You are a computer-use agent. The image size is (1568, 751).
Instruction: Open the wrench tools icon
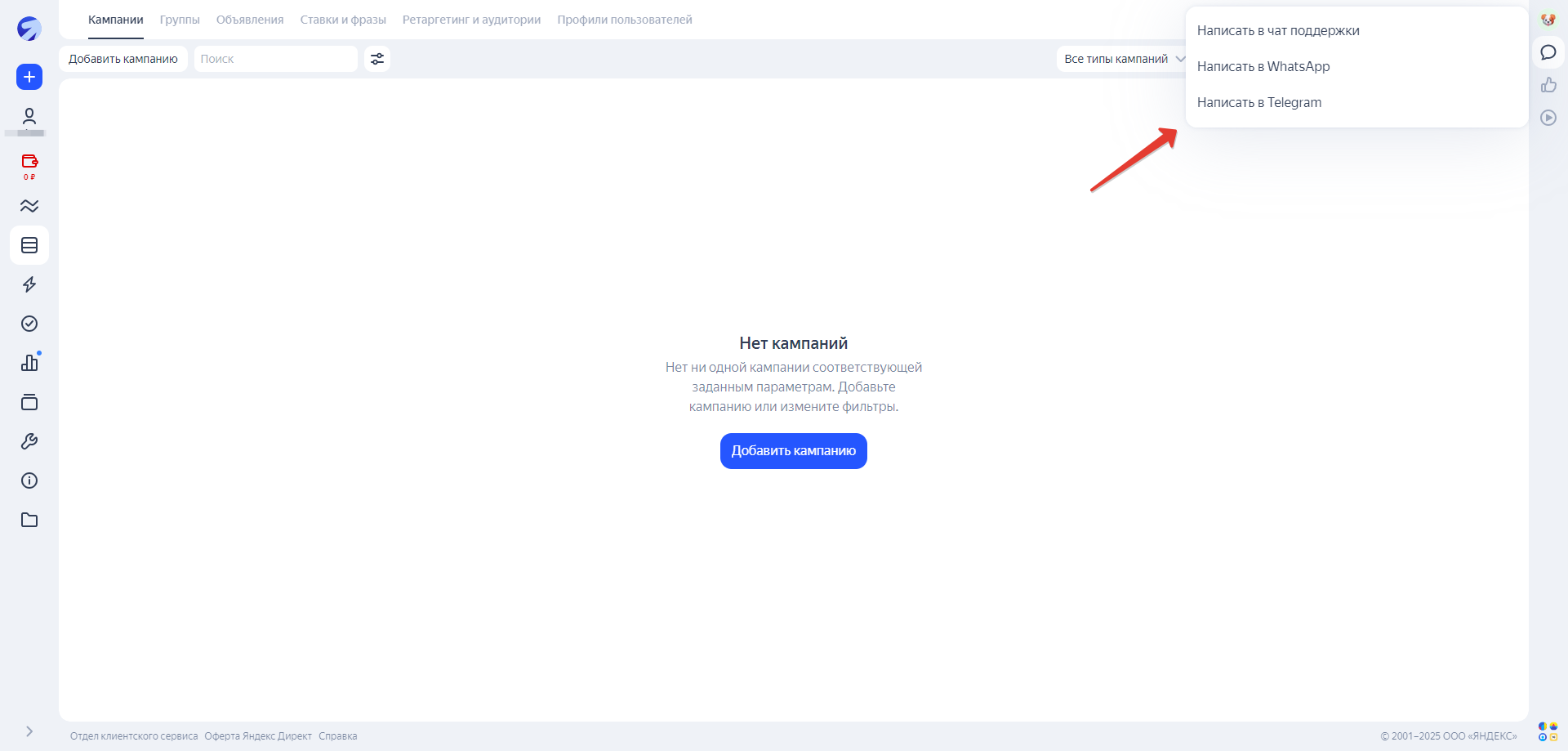(29, 441)
